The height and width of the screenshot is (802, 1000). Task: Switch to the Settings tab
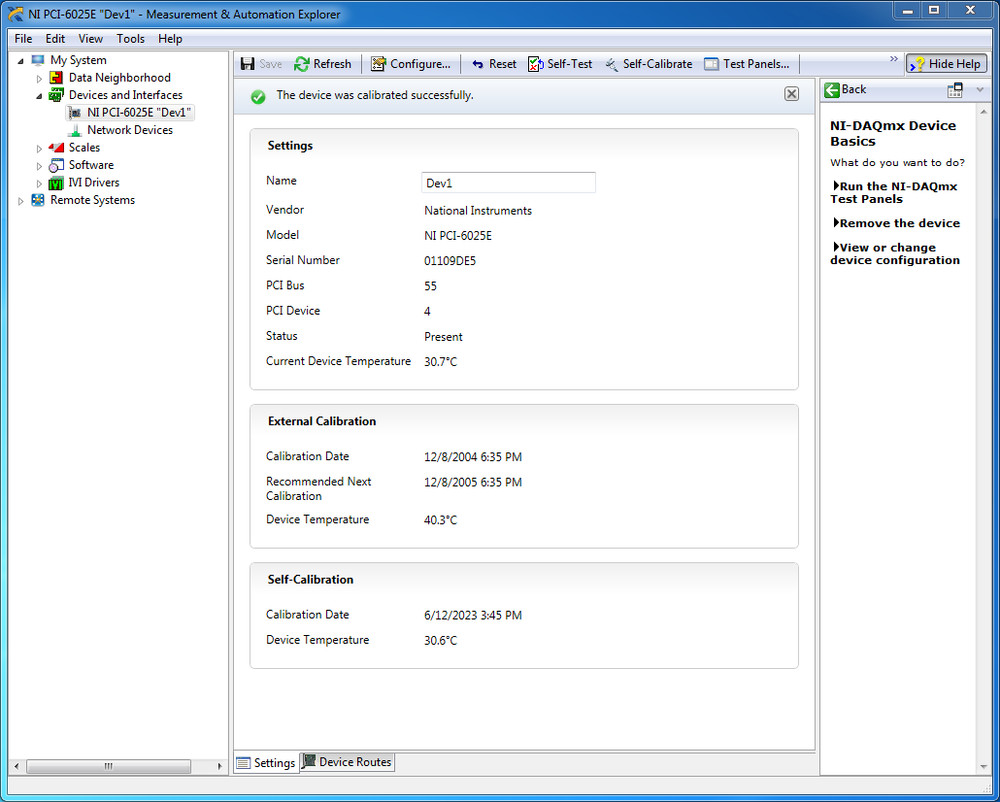pos(266,762)
